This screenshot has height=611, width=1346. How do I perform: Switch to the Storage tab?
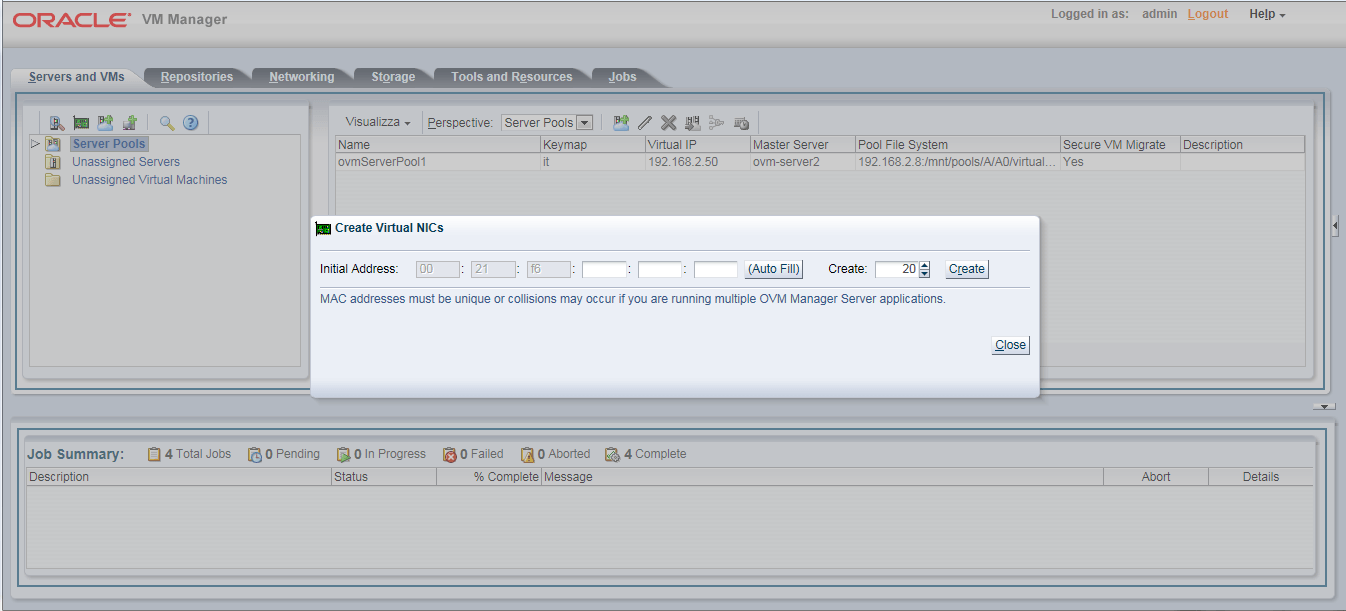pyautogui.click(x=393, y=77)
